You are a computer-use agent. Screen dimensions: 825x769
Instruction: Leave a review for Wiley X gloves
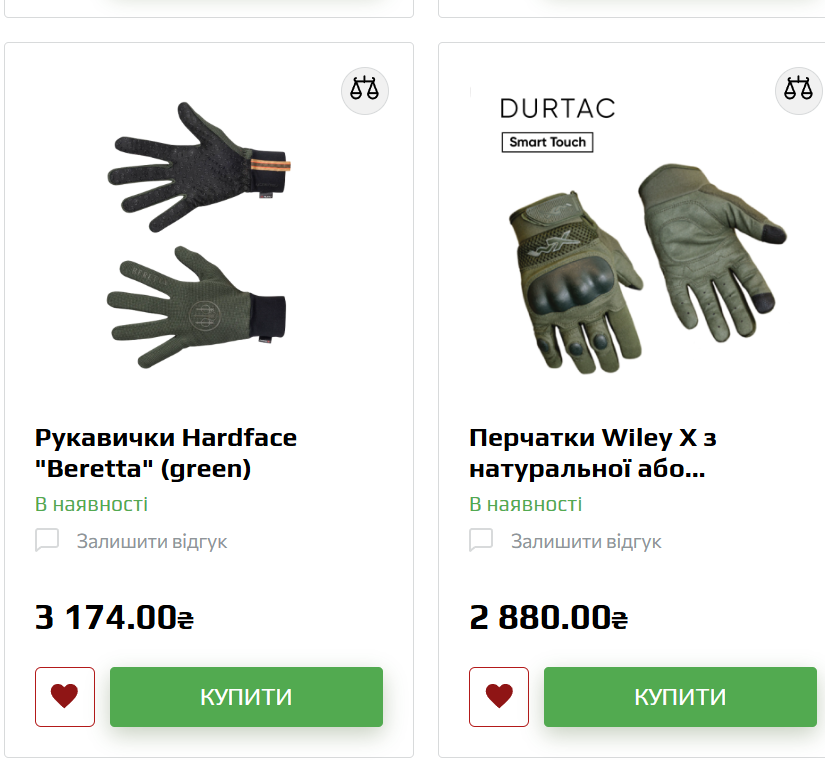tap(586, 541)
